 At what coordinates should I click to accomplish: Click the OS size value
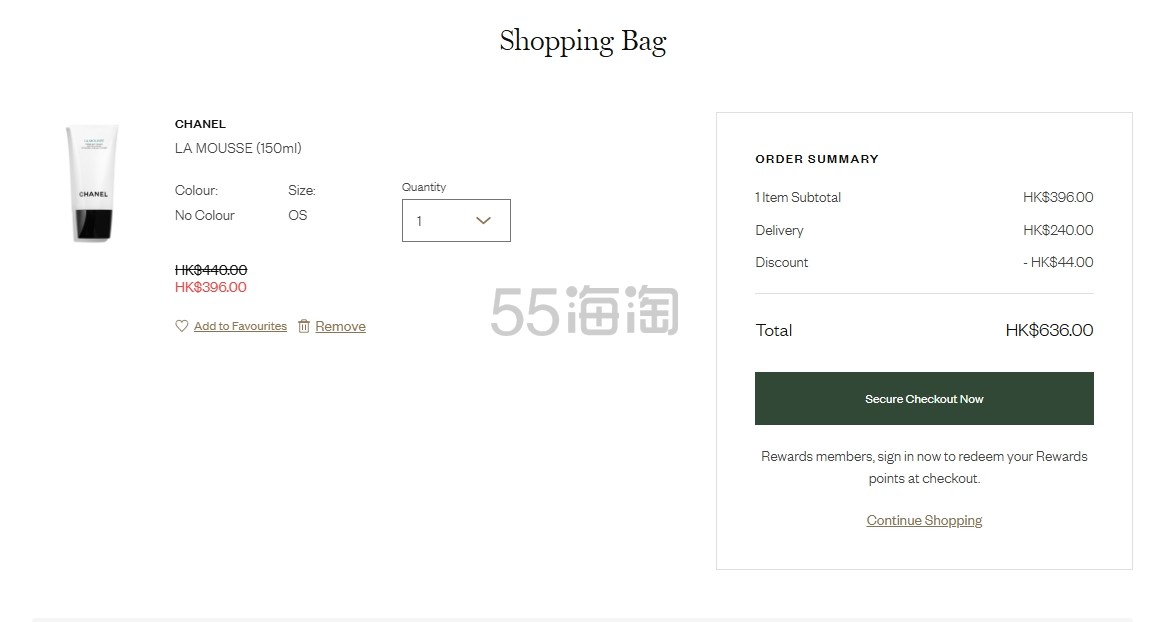(x=298, y=215)
